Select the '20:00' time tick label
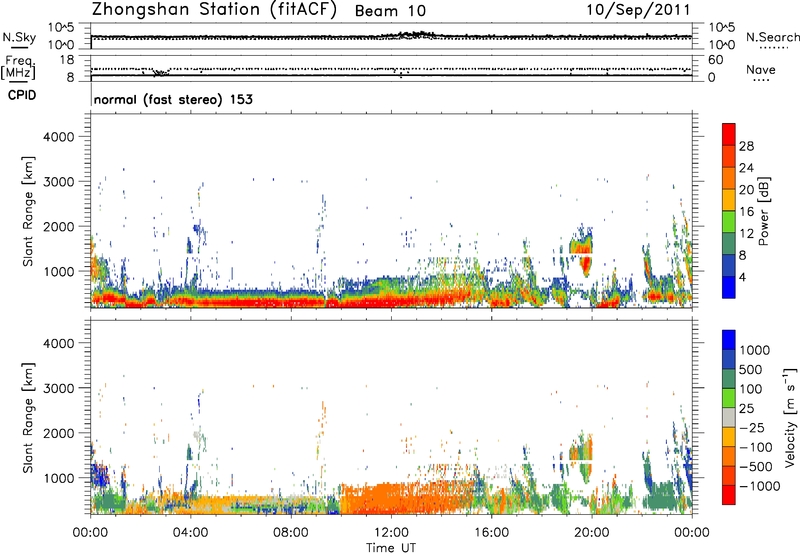The height and width of the screenshot is (554, 800). (x=591, y=533)
